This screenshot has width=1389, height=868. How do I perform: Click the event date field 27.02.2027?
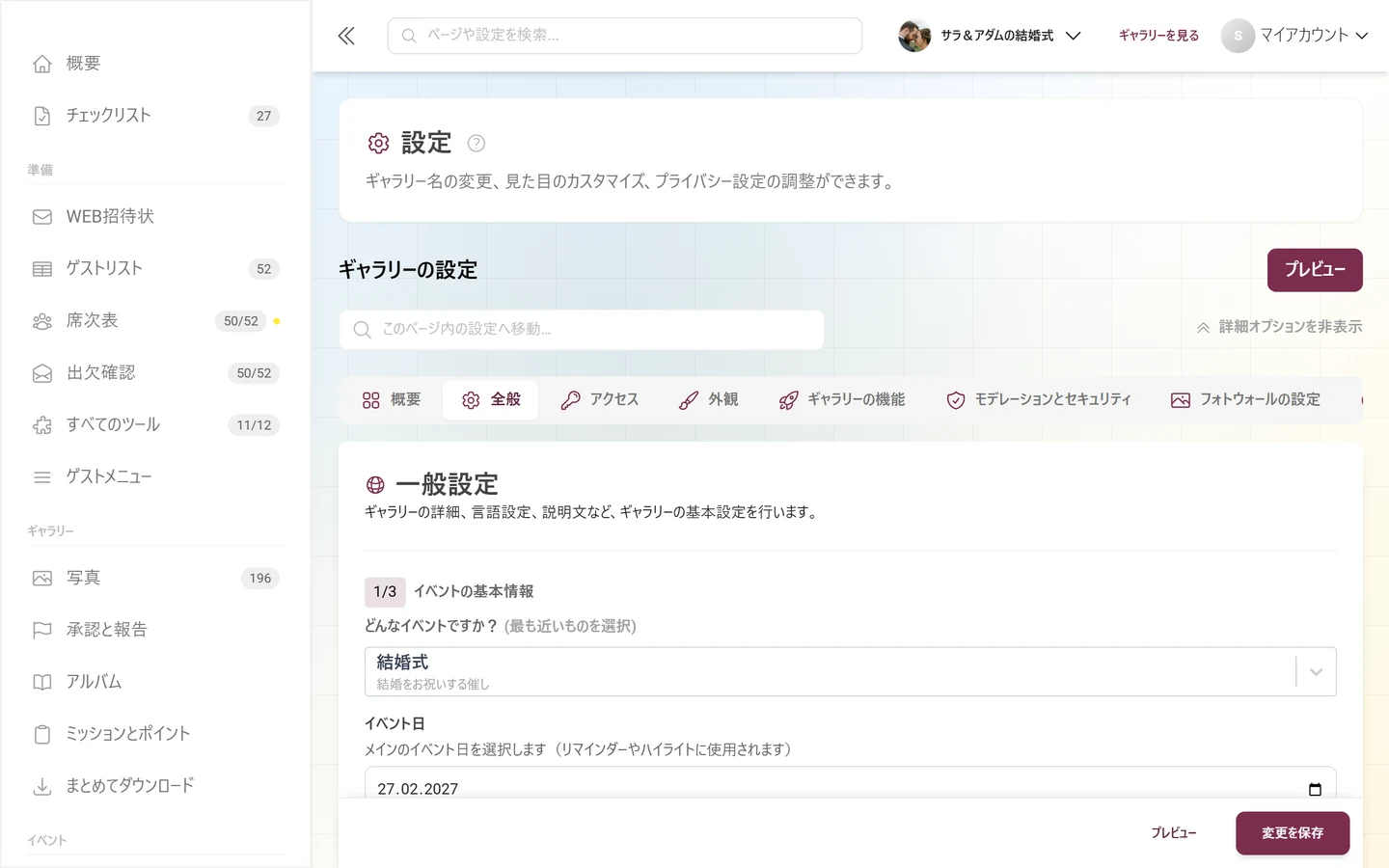[851, 783]
